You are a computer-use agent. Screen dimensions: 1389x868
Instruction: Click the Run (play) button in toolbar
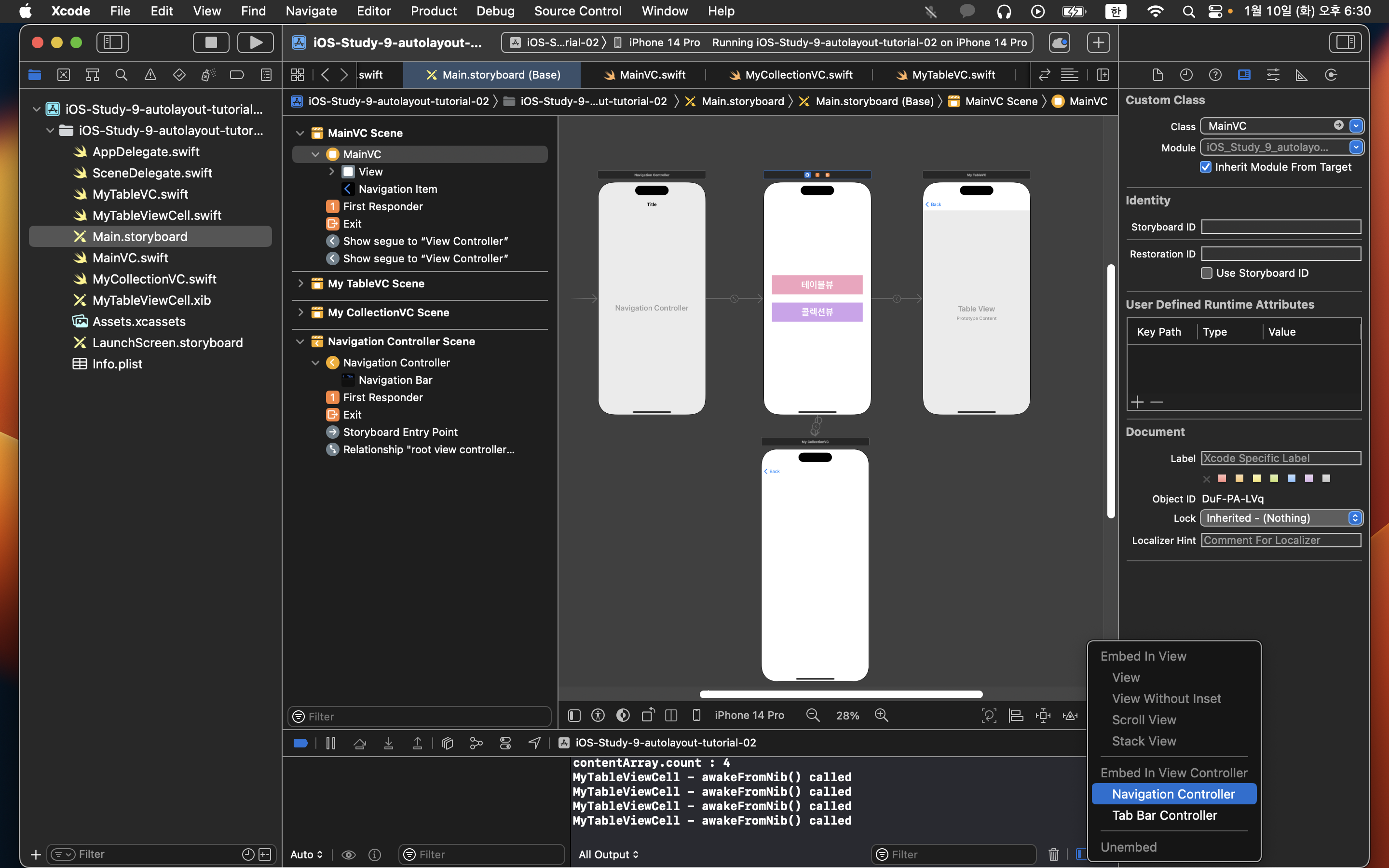tap(256, 42)
